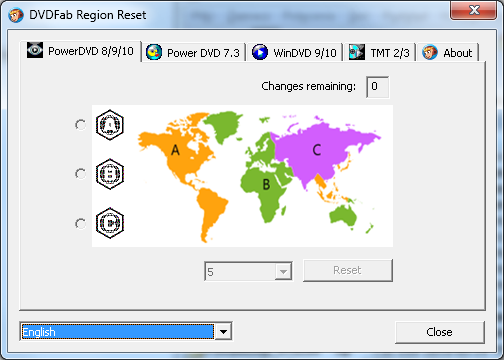The height and width of the screenshot is (360, 504).
Task: Click the Close button
Action: (x=440, y=332)
